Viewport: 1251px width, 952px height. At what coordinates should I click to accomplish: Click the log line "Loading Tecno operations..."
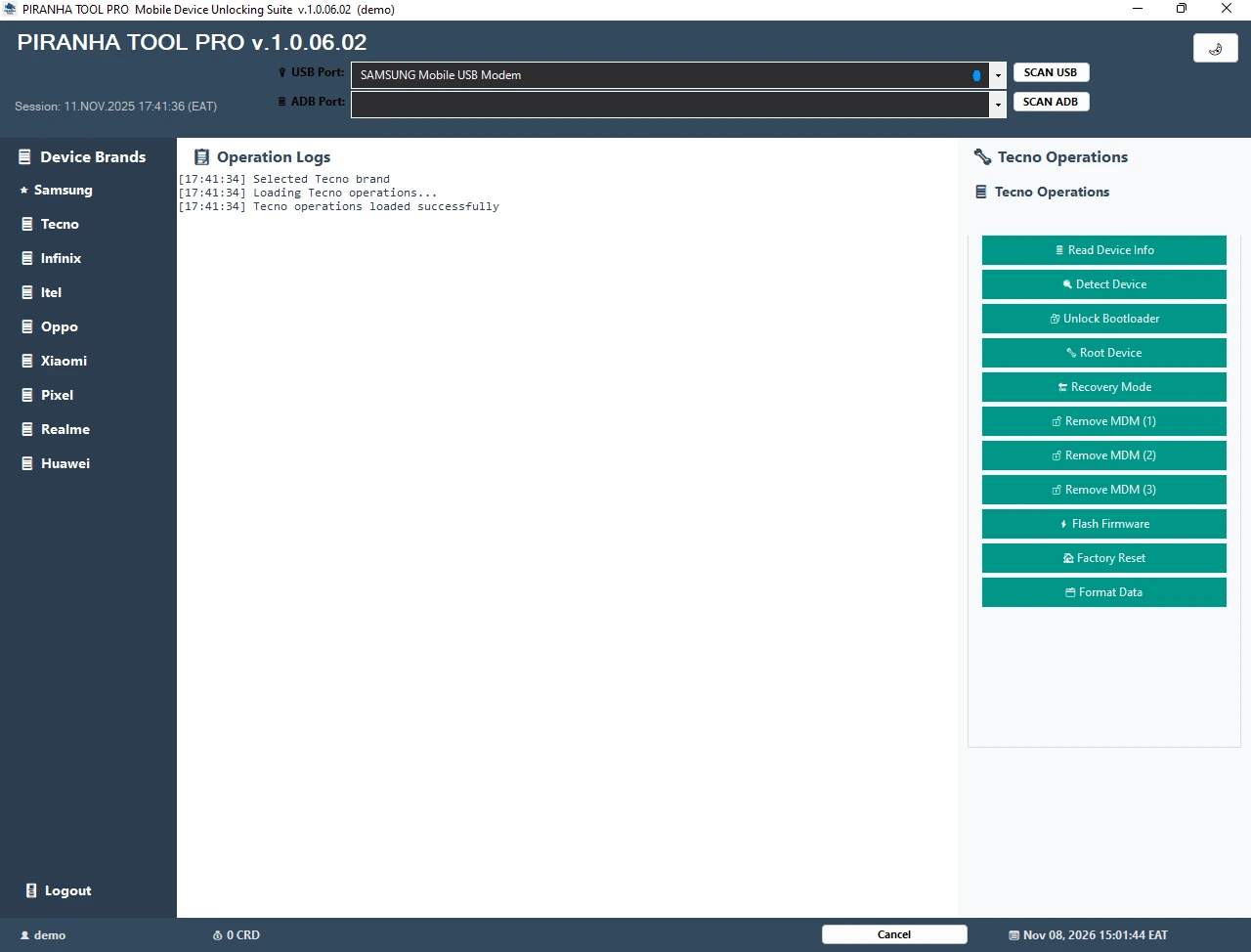(x=308, y=193)
